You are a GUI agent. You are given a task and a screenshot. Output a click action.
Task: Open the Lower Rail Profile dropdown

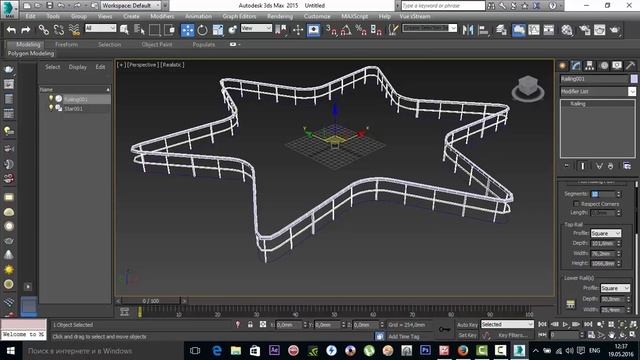[616, 288]
